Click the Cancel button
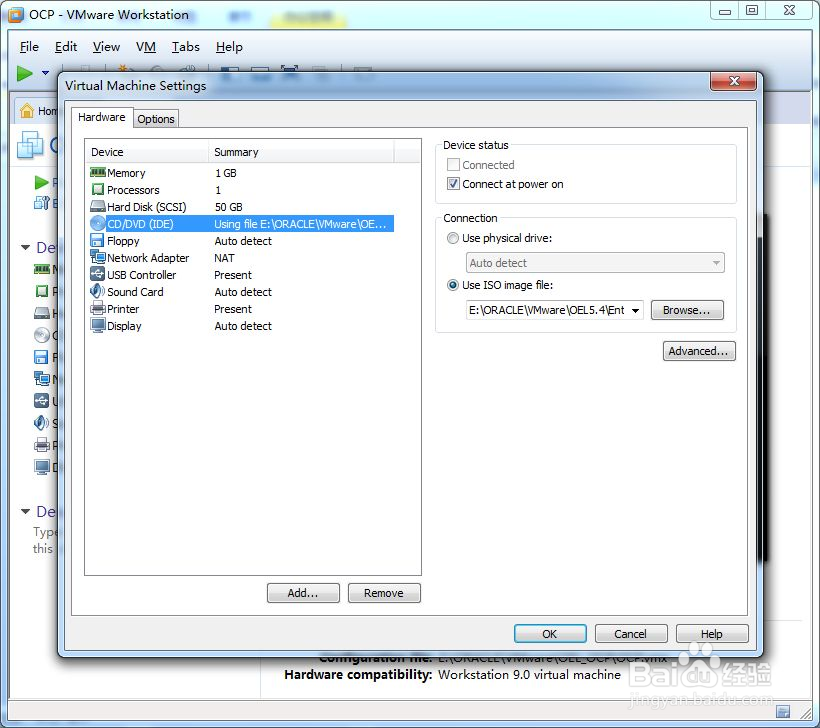This screenshot has height=728, width=820. coord(631,634)
